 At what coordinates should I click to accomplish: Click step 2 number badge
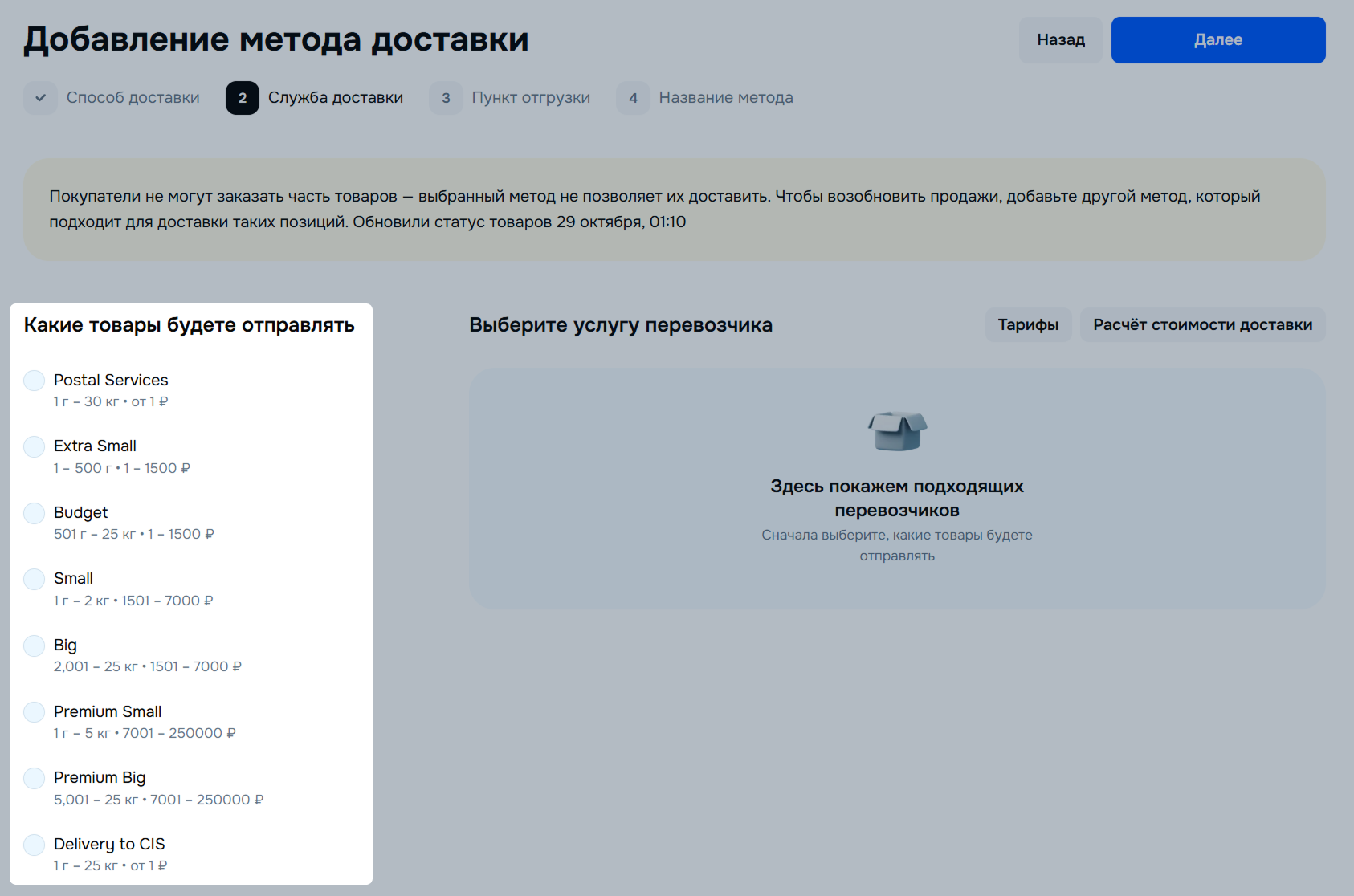point(243,98)
